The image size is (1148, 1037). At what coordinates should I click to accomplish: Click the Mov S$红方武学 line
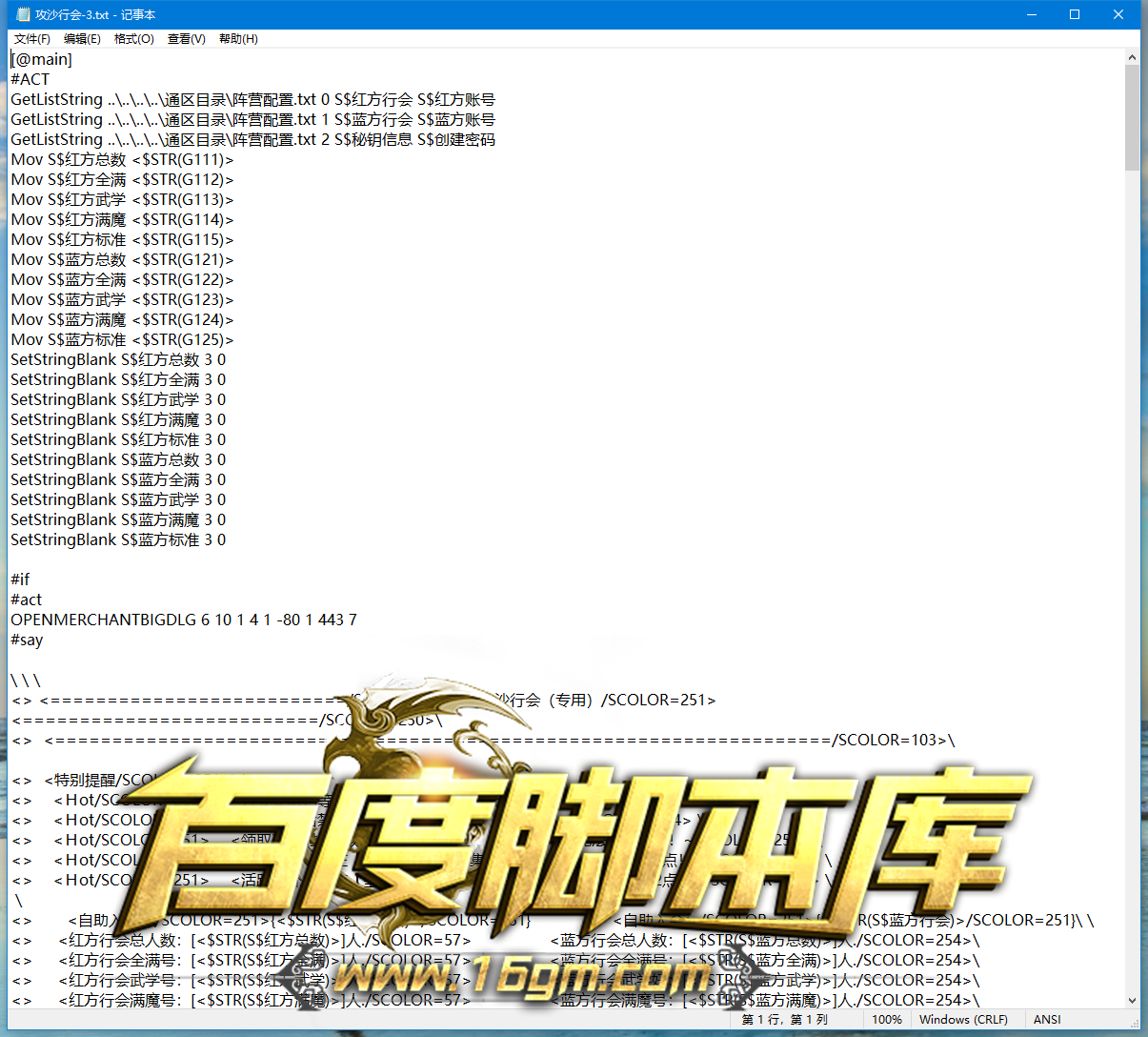point(122,199)
